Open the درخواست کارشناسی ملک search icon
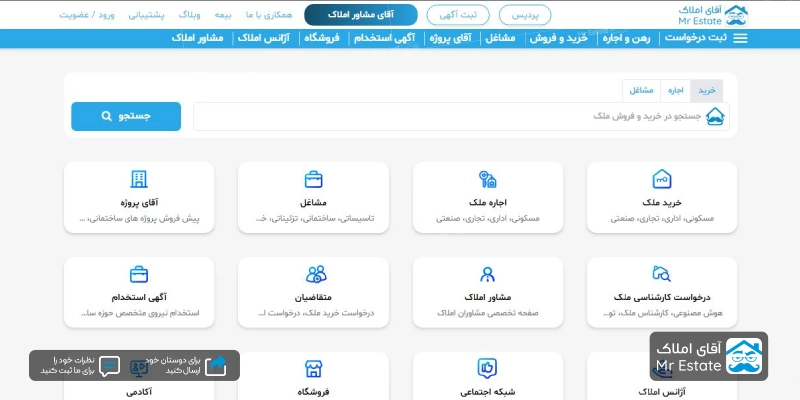 pos(662,274)
